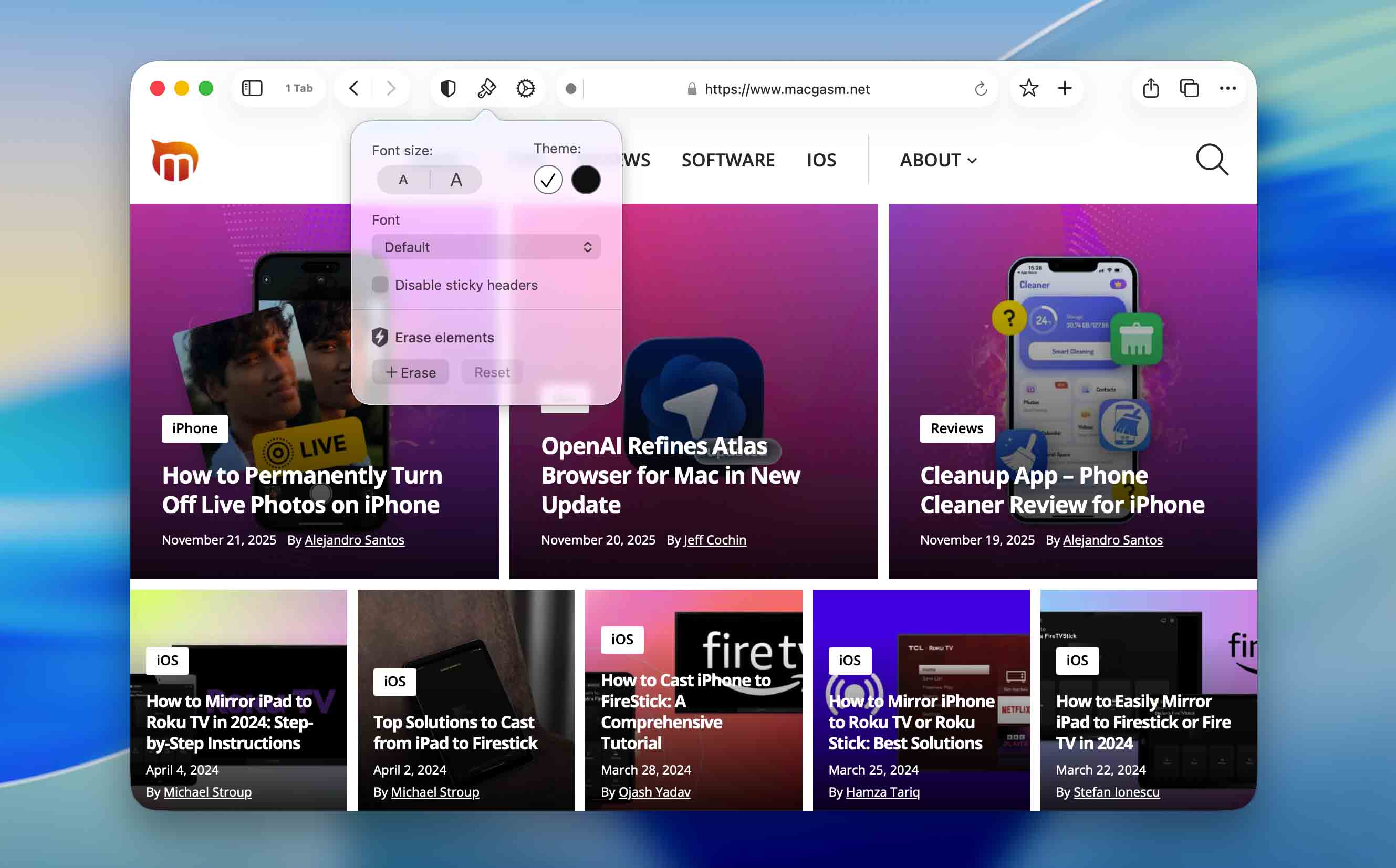Select IOS in the navigation bar
This screenshot has height=868, width=1396.
tap(821, 160)
